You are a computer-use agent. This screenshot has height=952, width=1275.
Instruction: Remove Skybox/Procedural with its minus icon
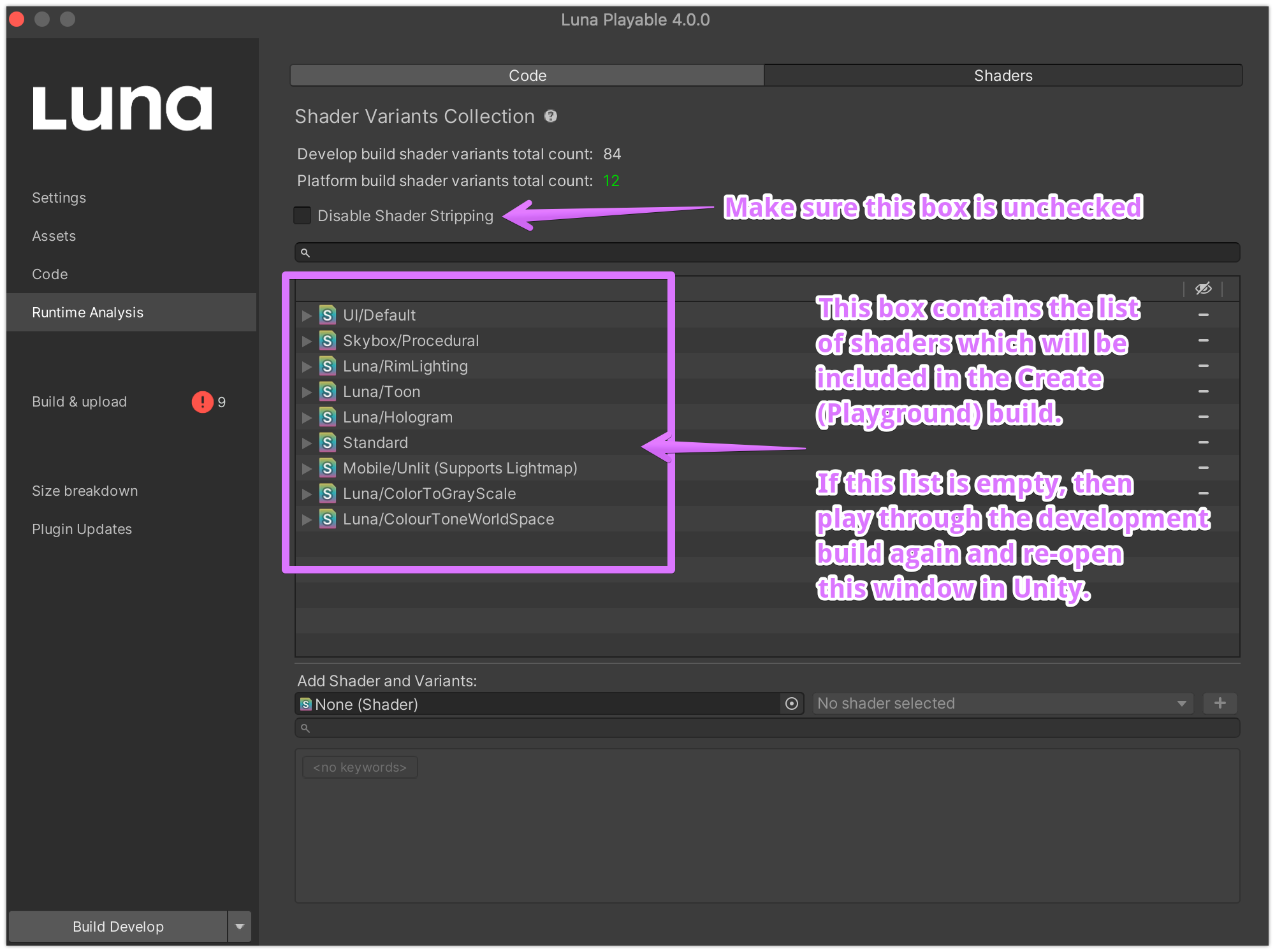coord(1204,340)
